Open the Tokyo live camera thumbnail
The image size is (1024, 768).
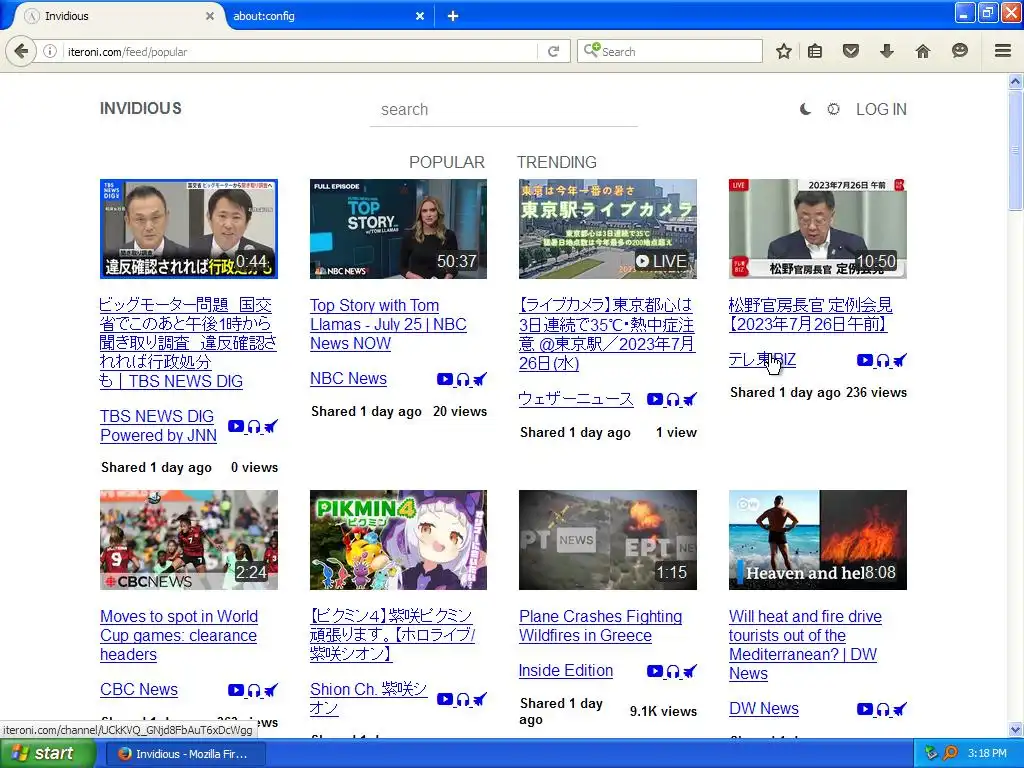coord(608,229)
